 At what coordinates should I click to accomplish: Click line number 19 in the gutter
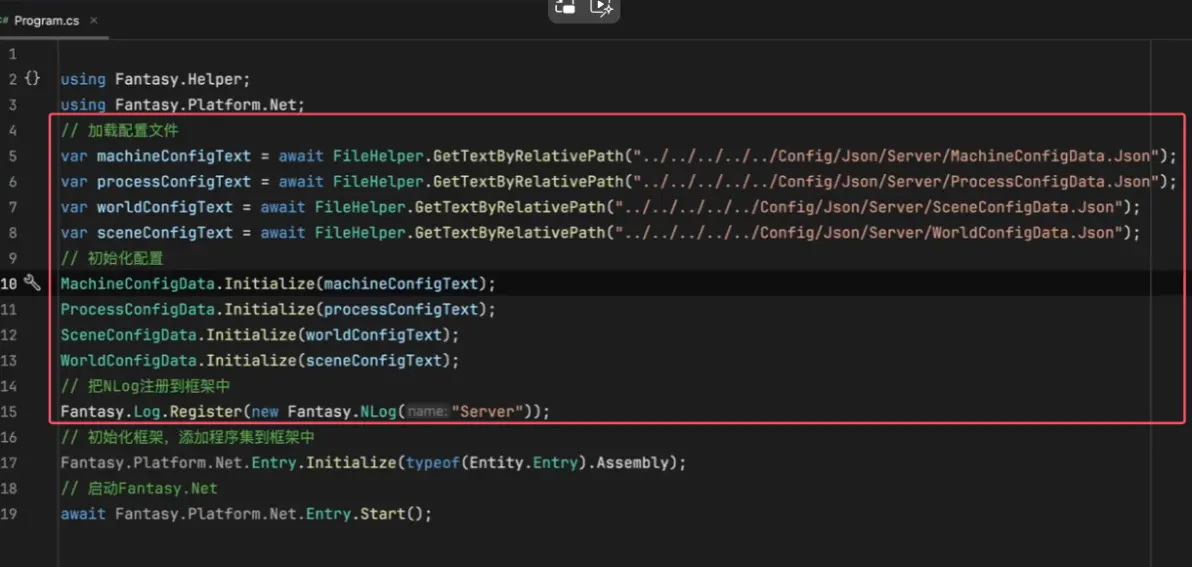coord(9,514)
